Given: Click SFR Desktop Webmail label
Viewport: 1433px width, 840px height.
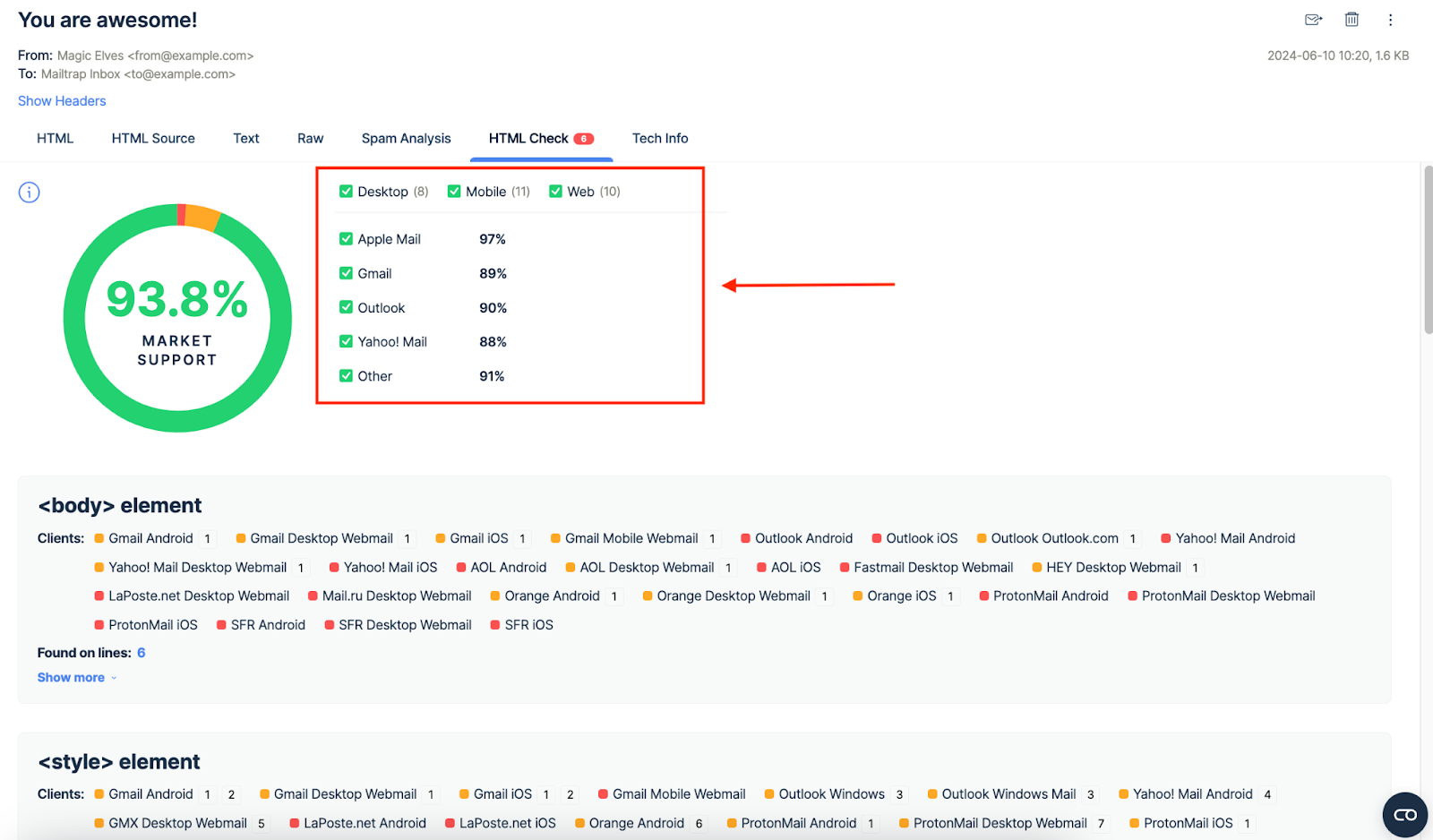Looking at the screenshot, I should click(405, 624).
